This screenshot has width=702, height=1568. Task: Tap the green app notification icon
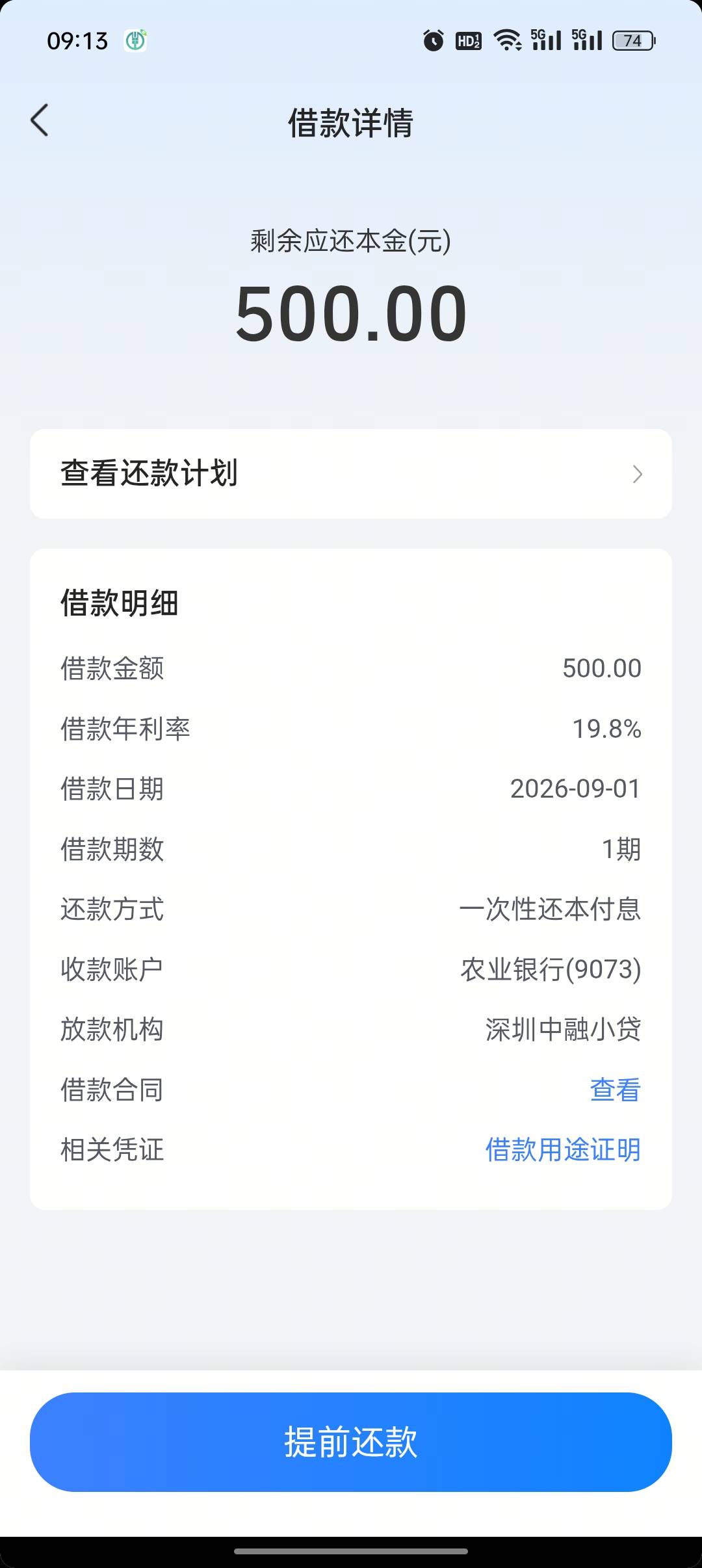point(136,41)
